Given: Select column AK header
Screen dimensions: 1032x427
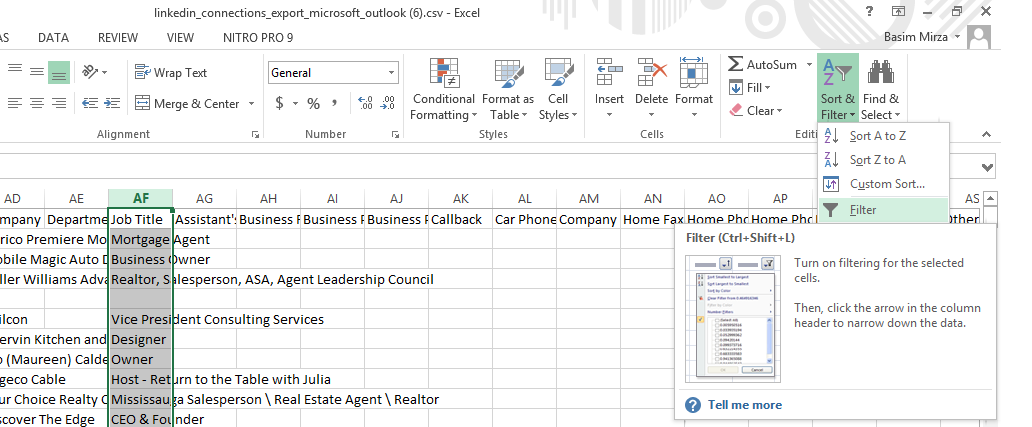Looking at the screenshot, I should (461, 199).
